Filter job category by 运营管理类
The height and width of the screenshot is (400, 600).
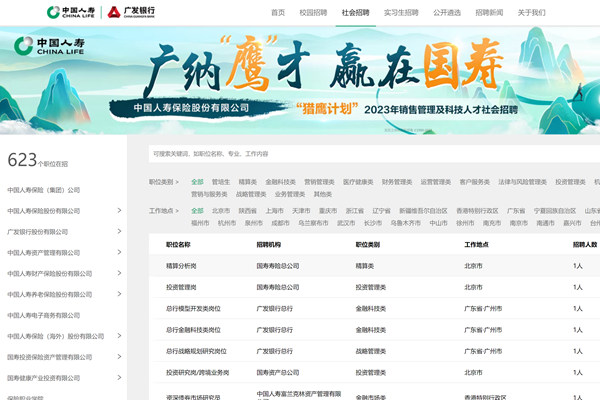click(x=435, y=182)
